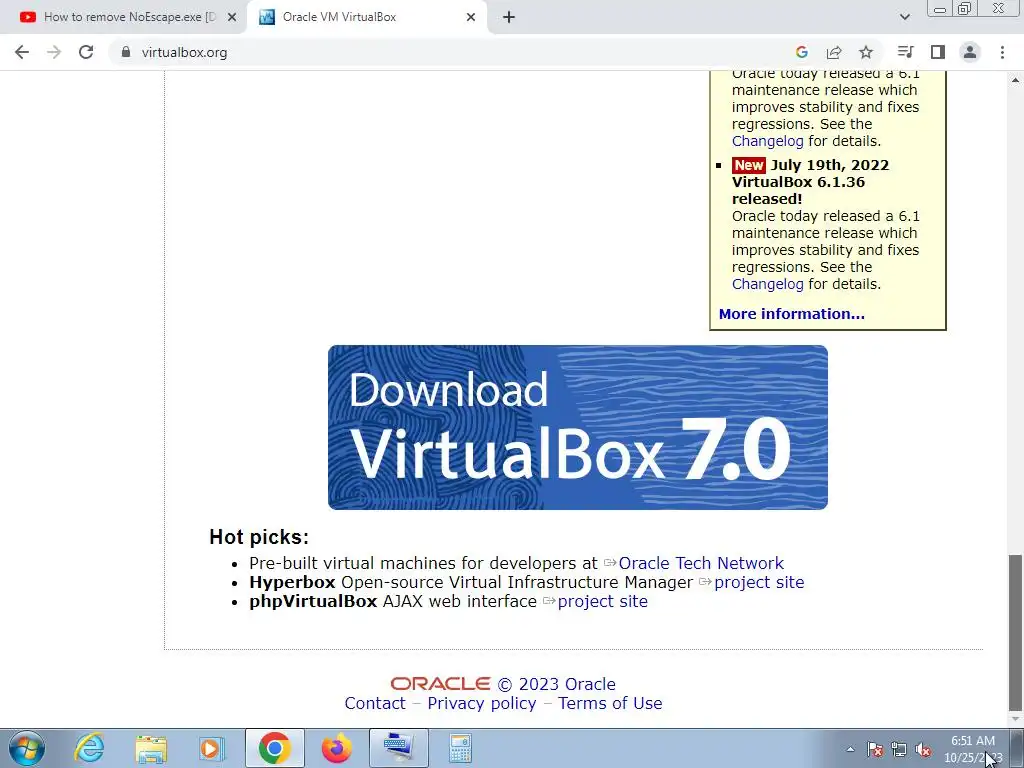Screen dimensions: 1024x768
Task: Open a new tab with plus button
Action: 509,17
